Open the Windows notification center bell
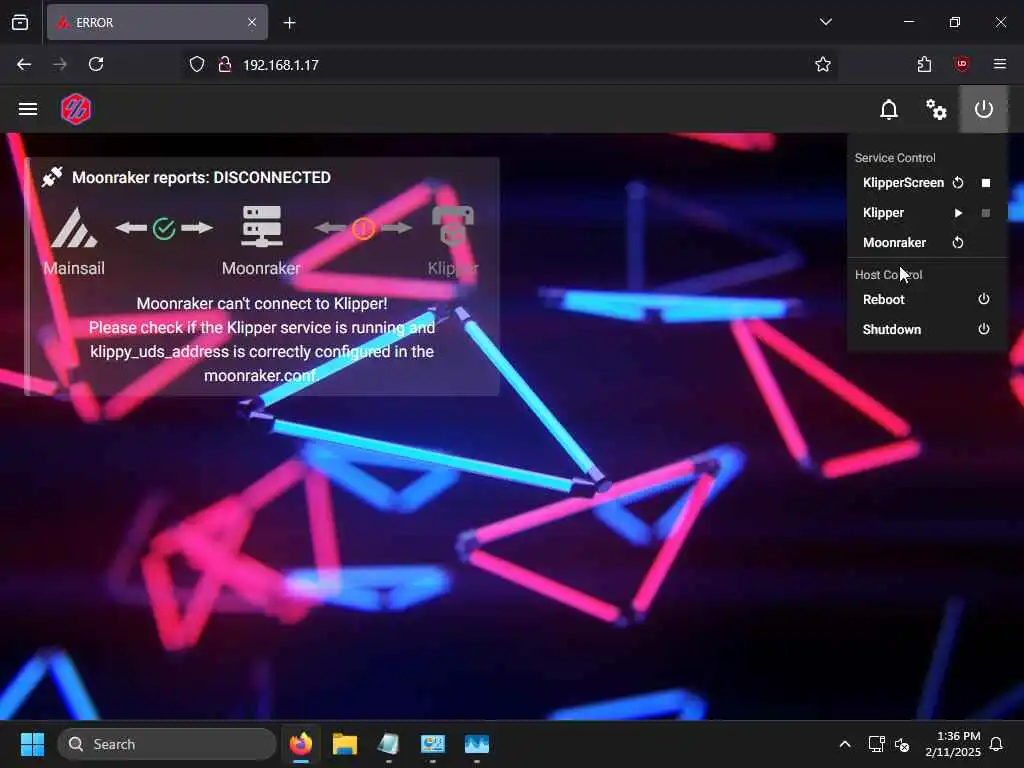This screenshot has height=768, width=1024. (x=997, y=744)
